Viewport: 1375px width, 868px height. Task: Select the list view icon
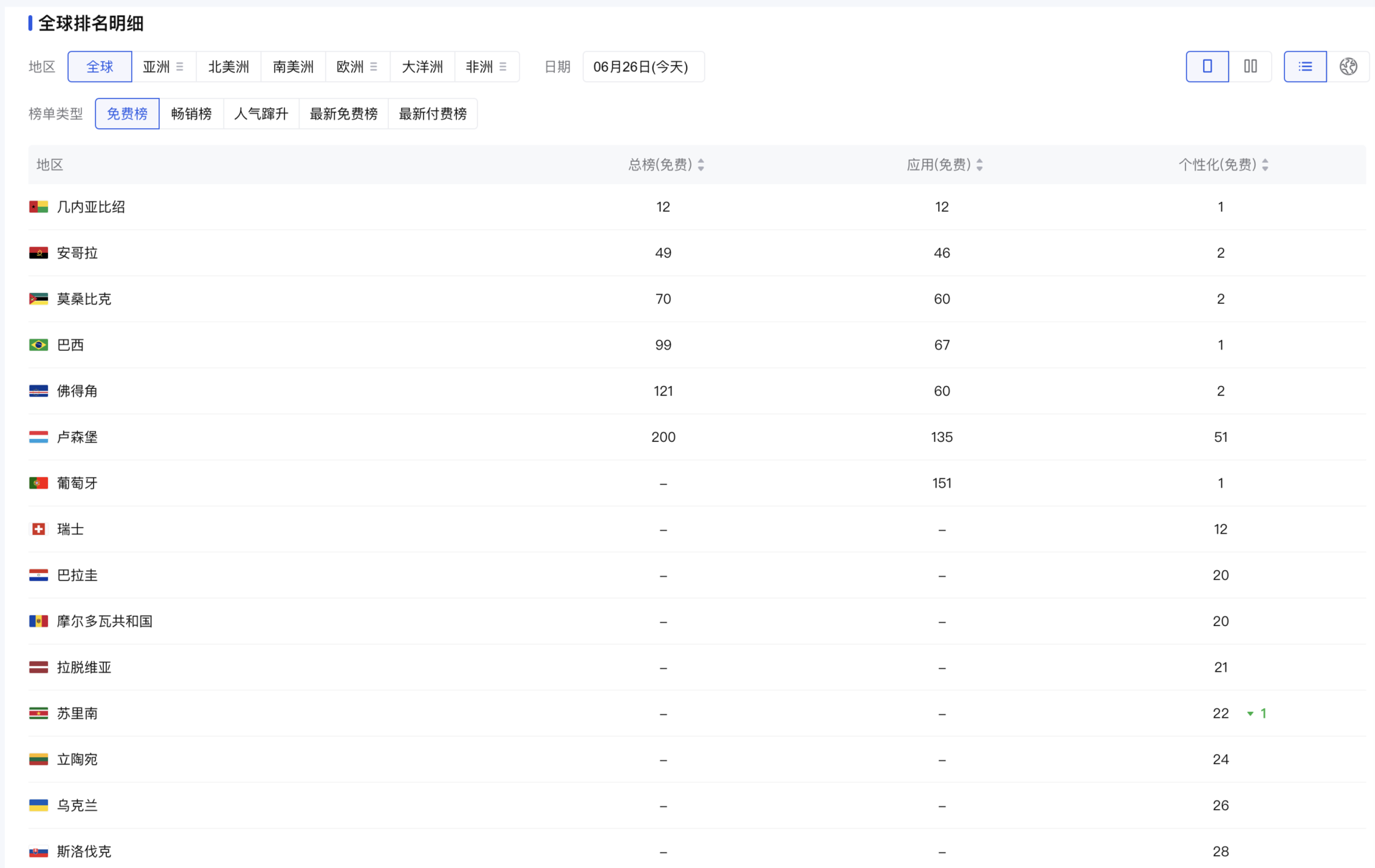tap(1305, 67)
